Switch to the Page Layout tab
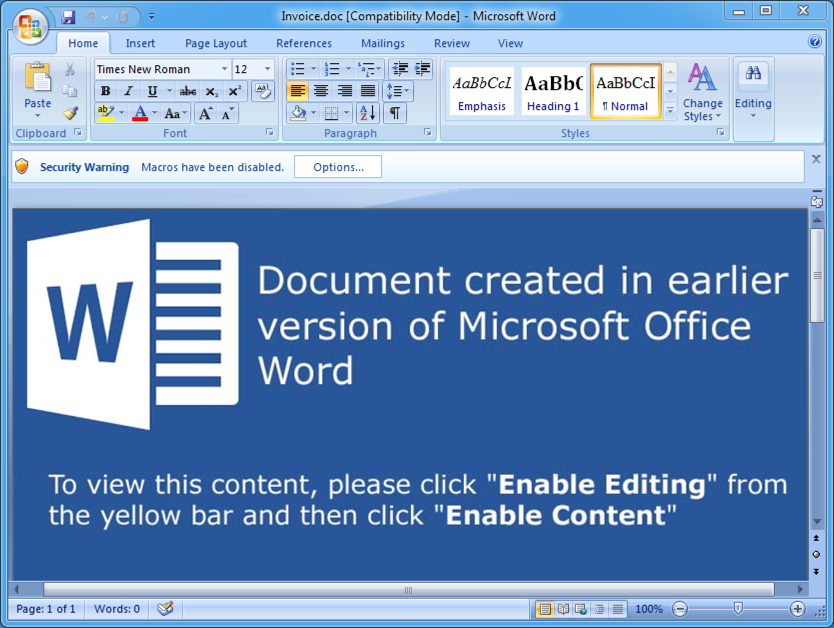This screenshot has height=628, width=834. [216, 43]
